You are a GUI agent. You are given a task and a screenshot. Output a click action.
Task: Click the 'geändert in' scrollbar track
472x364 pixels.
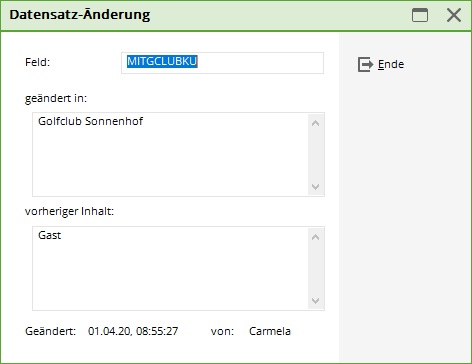(315, 155)
